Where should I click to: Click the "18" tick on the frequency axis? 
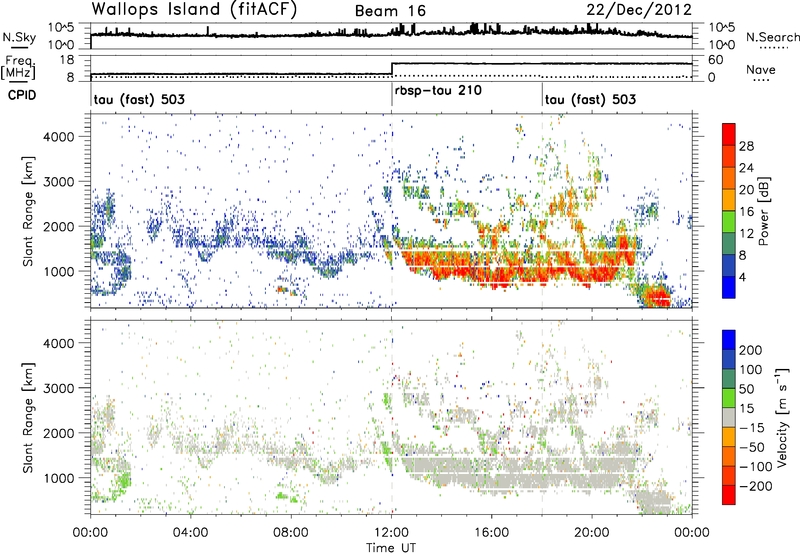click(x=67, y=60)
